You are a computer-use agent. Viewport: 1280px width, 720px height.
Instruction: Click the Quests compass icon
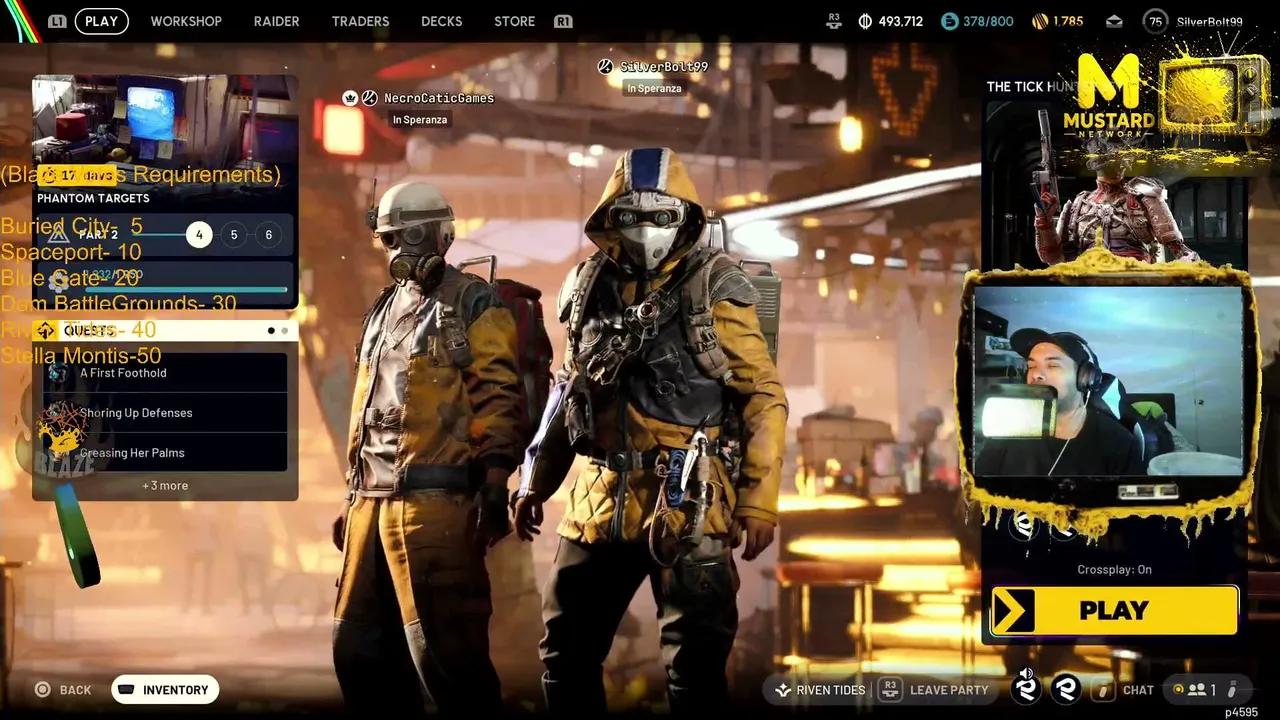[46, 331]
